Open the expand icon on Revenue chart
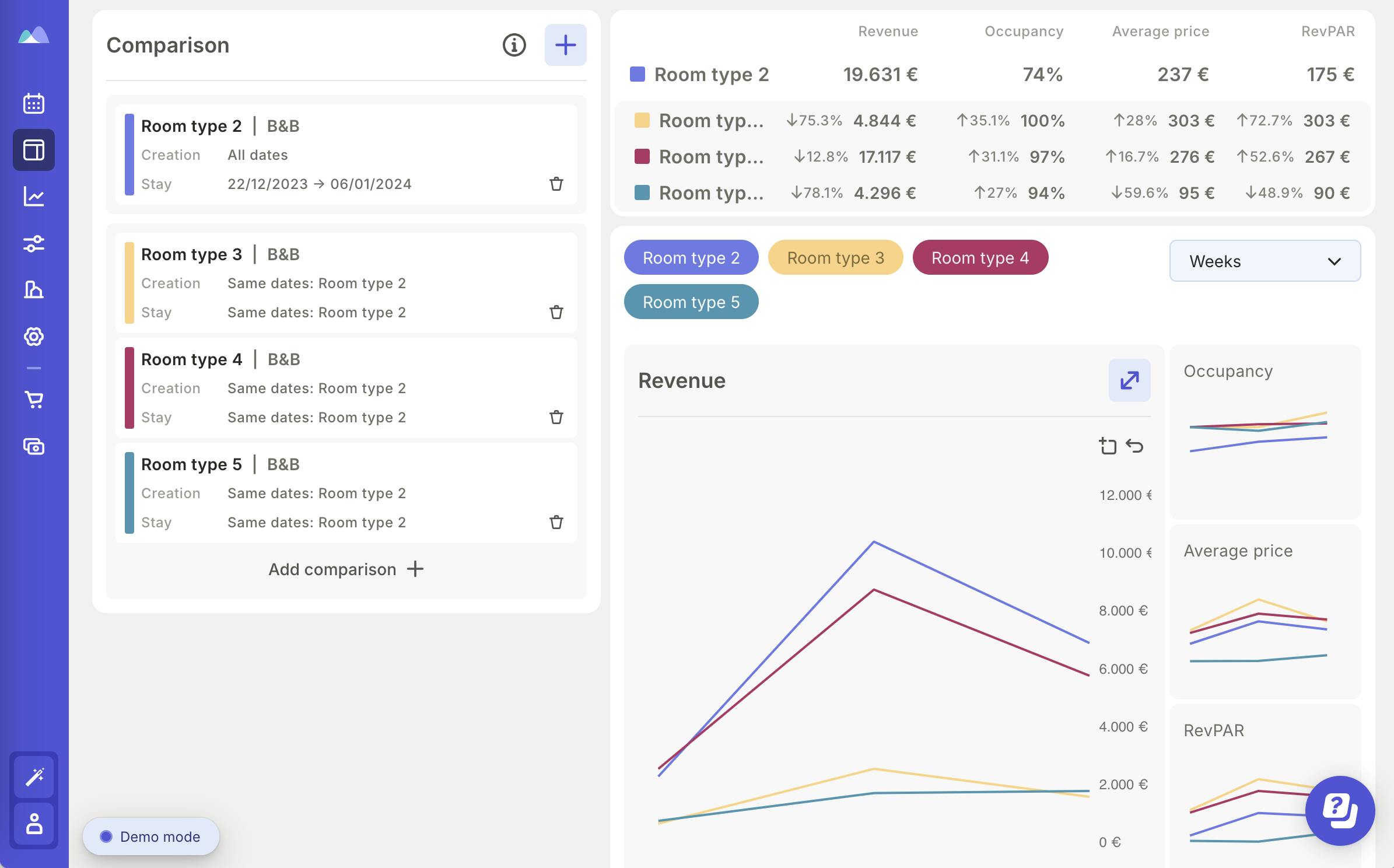Image resolution: width=1394 pixels, height=868 pixels. coord(1129,380)
